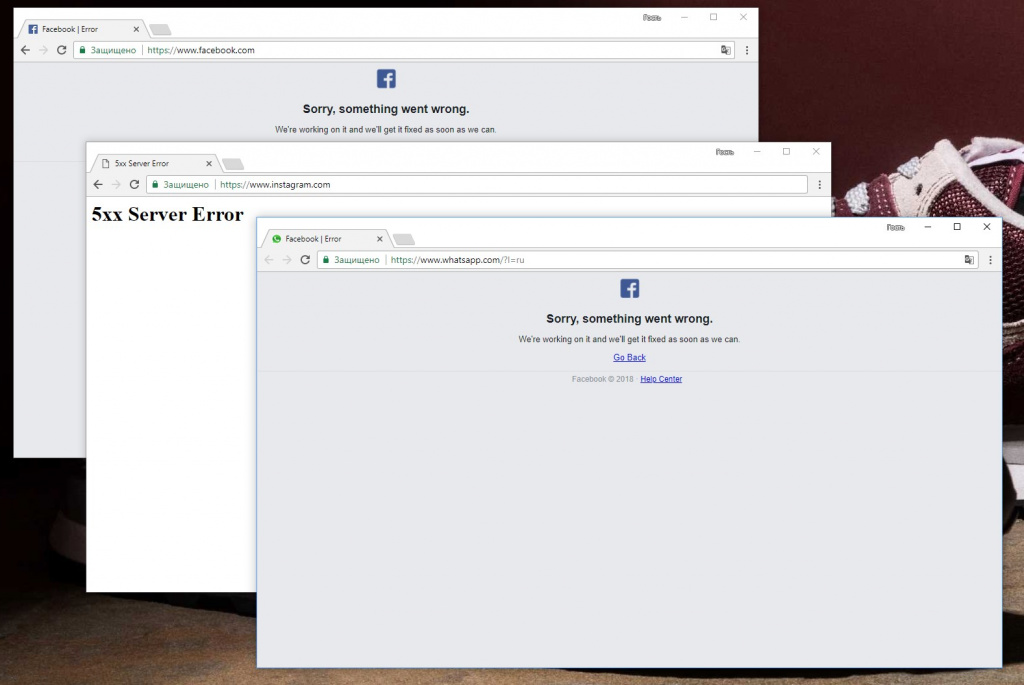The height and width of the screenshot is (685, 1024).
Task: Click Facebook logo on whatsapp.com error page
Action: click(x=630, y=289)
